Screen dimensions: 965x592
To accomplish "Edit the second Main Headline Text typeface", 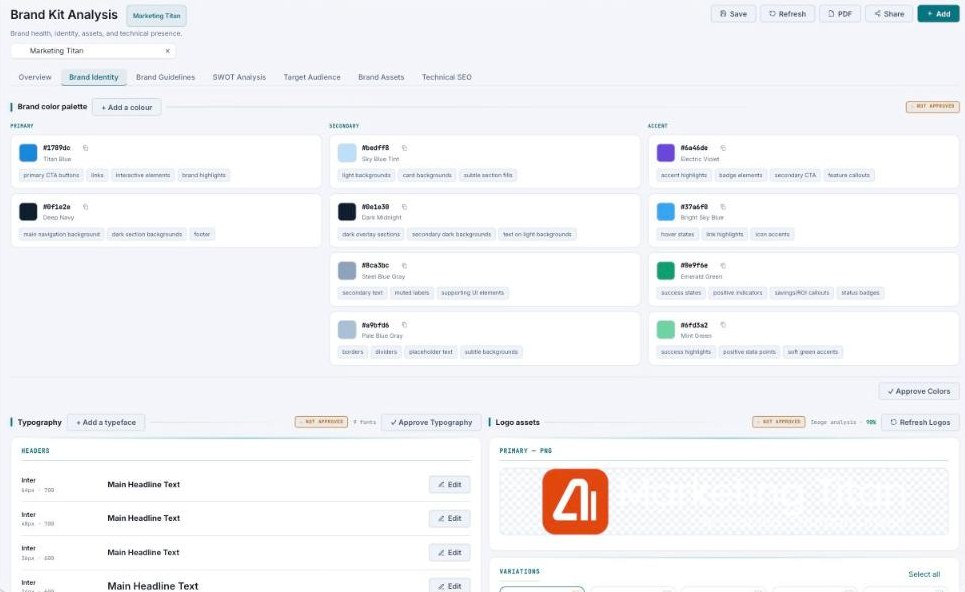I will 449,518.
